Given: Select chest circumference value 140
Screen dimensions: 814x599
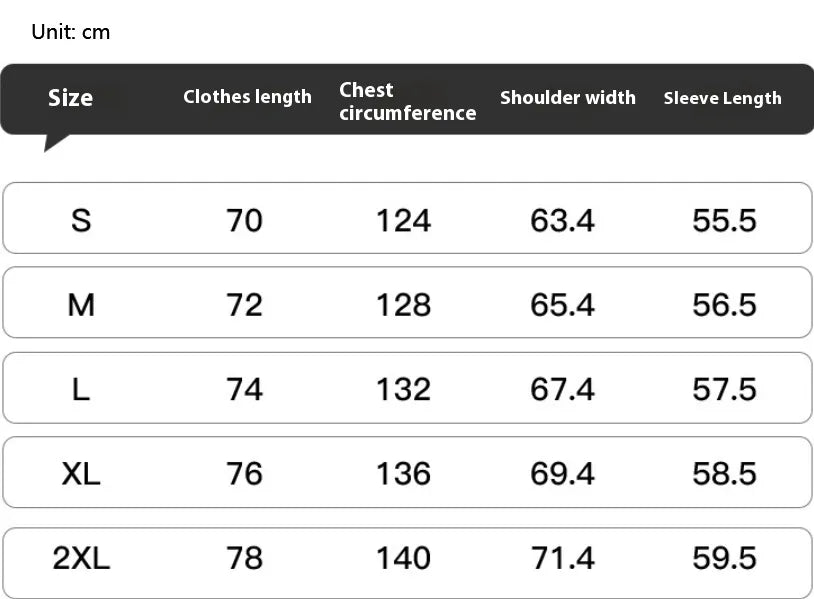Looking at the screenshot, I should (403, 558).
